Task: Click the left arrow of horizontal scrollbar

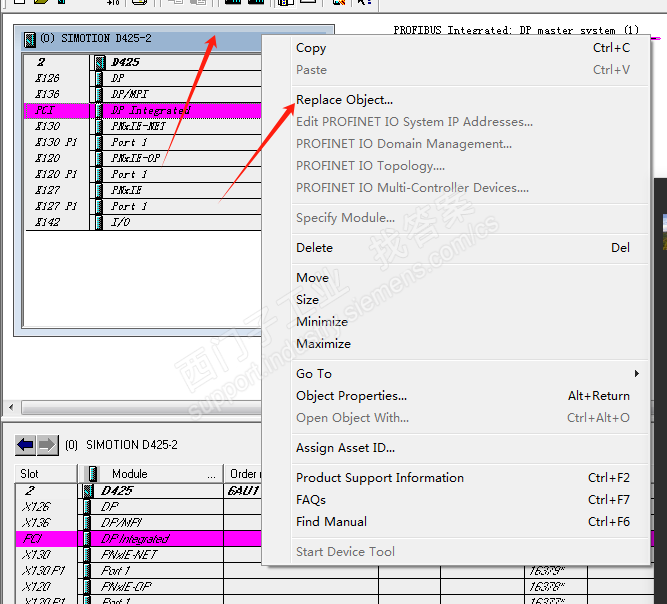Action: pos(11,407)
